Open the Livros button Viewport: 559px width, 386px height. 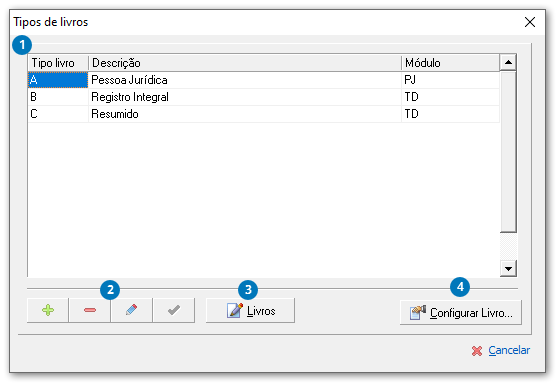coord(250,310)
